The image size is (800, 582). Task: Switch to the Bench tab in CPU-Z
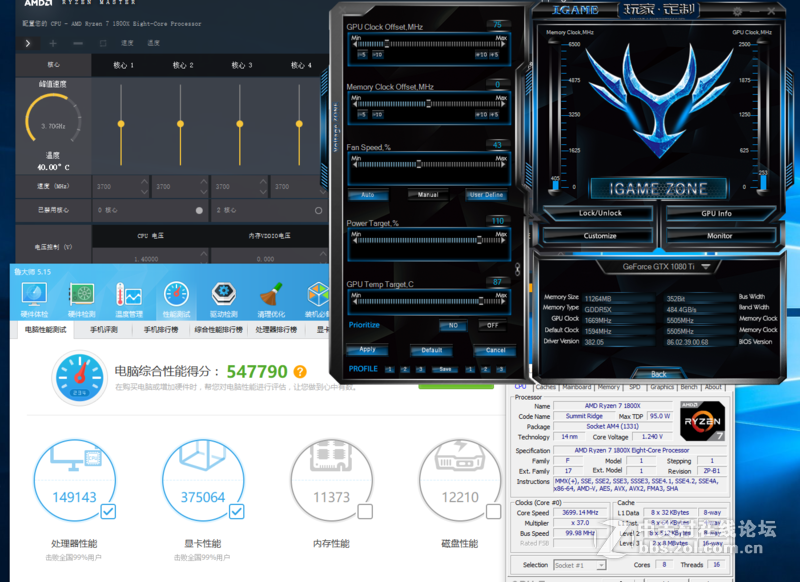pos(689,387)
